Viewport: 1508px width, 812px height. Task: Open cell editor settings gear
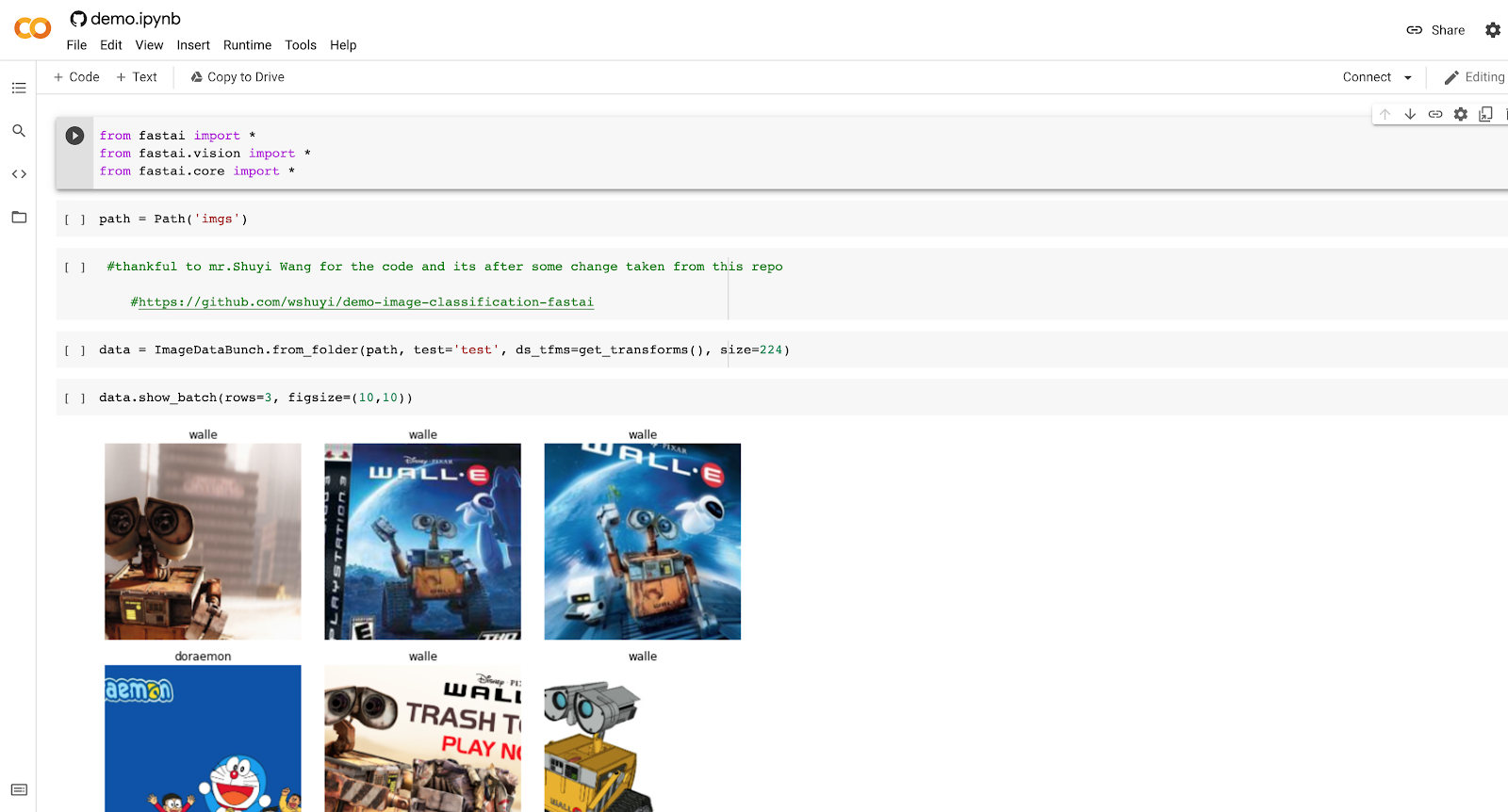point(1461,114)
